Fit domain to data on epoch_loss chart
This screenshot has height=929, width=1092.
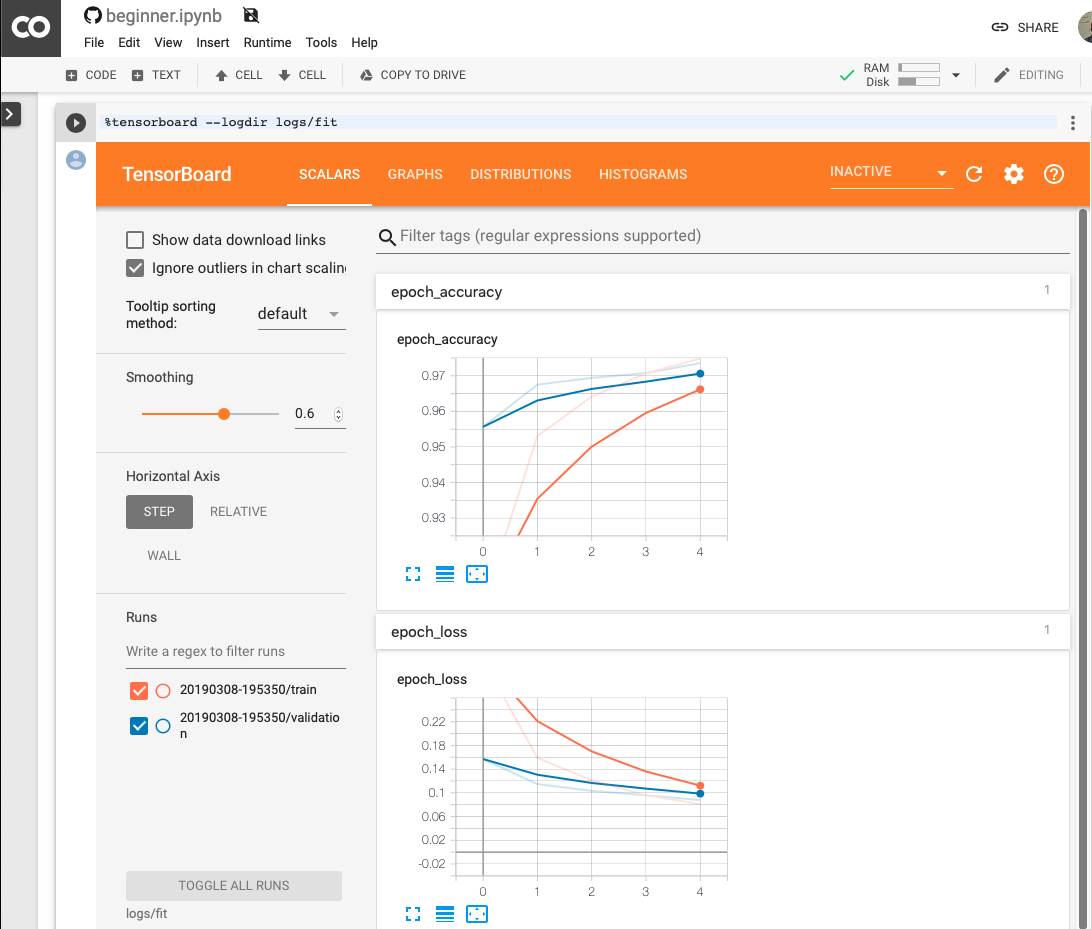click(x=477, y=914)
